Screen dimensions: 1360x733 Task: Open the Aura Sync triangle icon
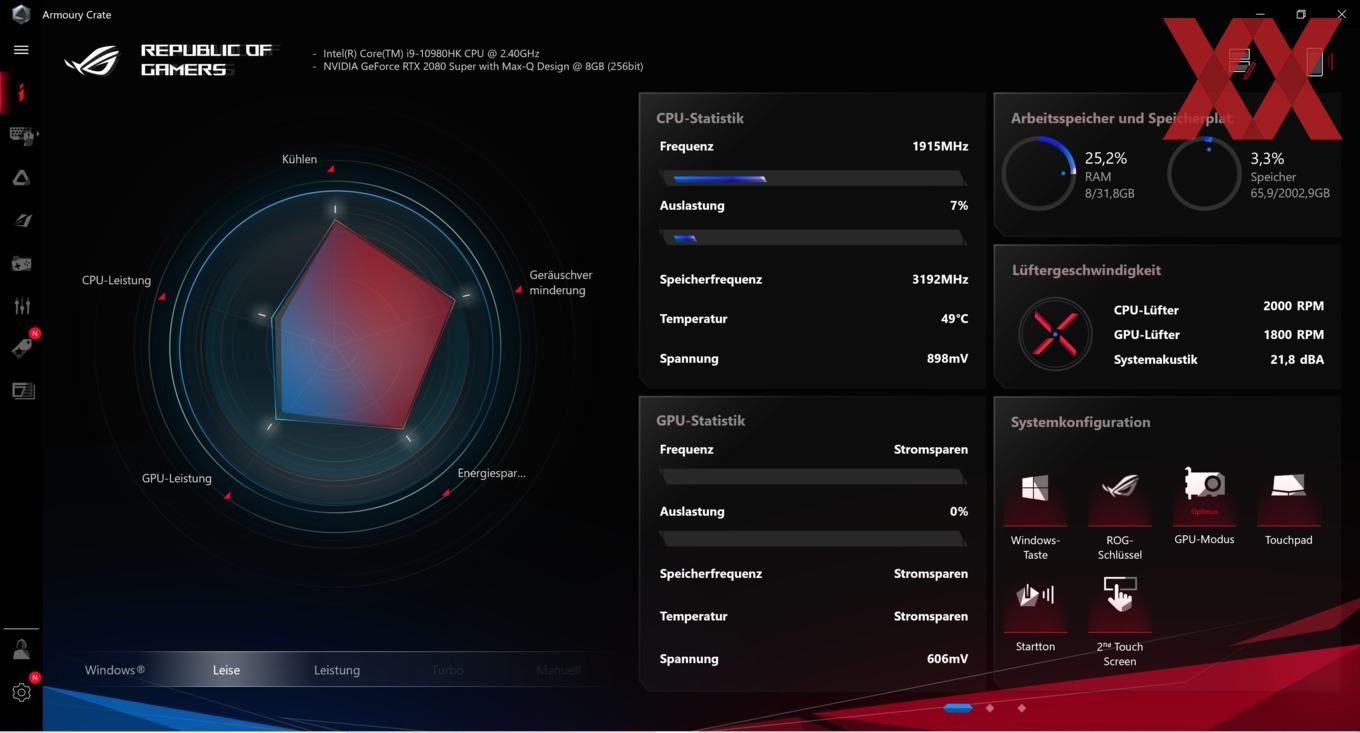pos(21,178)
